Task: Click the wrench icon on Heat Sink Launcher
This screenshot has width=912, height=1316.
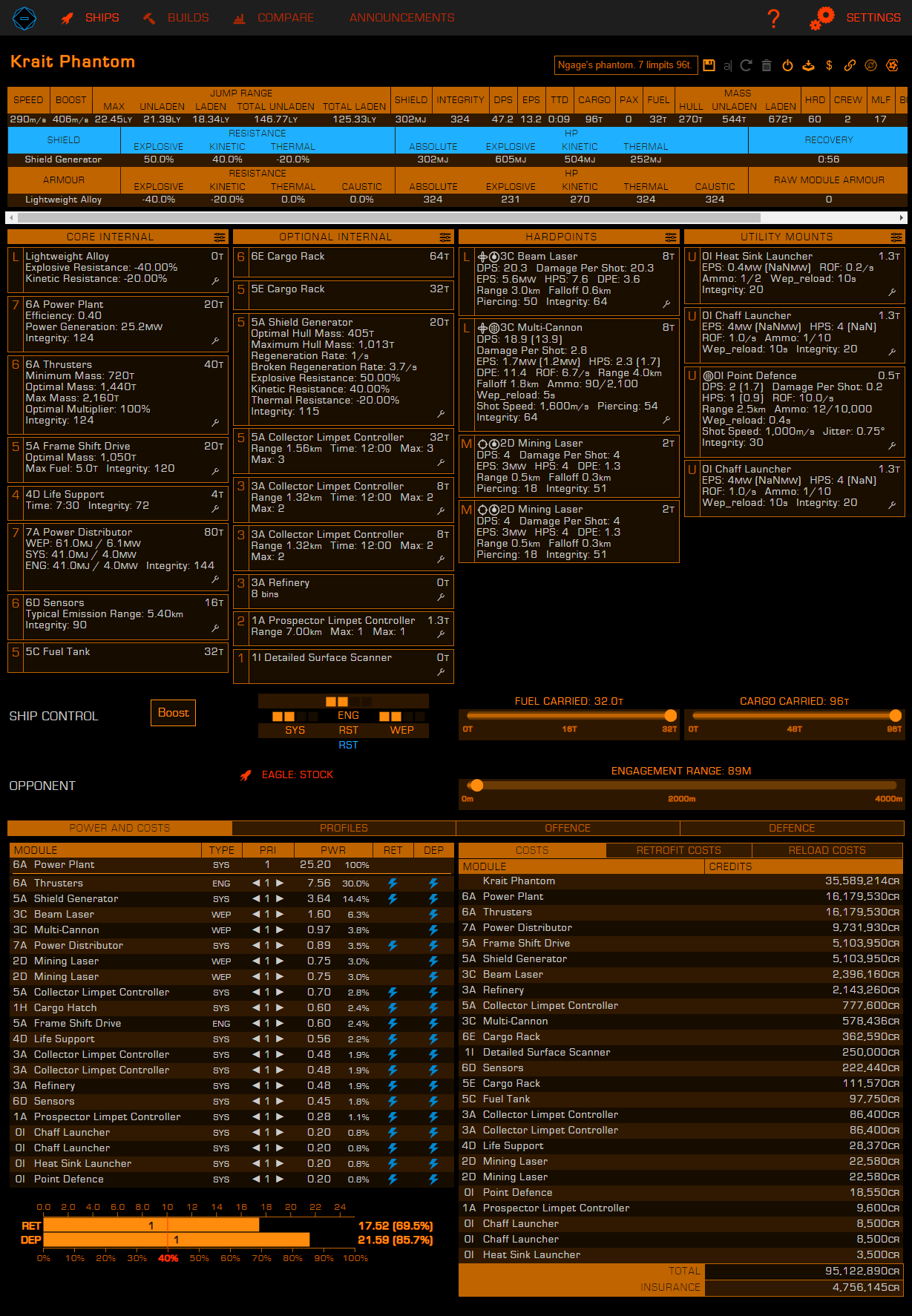Action: 892,292
